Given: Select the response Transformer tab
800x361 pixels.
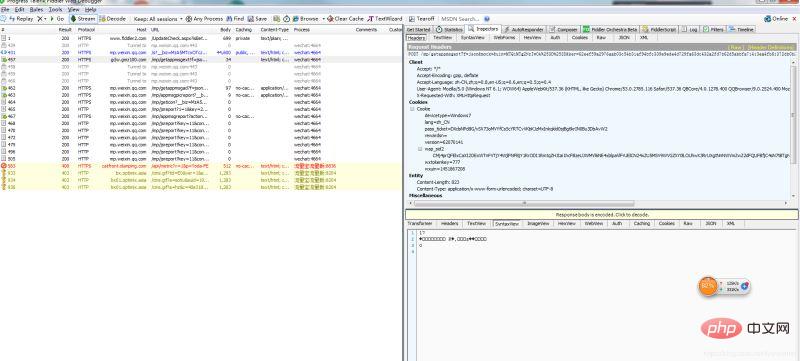Looking at the screenshot, I should coord(419,223).
